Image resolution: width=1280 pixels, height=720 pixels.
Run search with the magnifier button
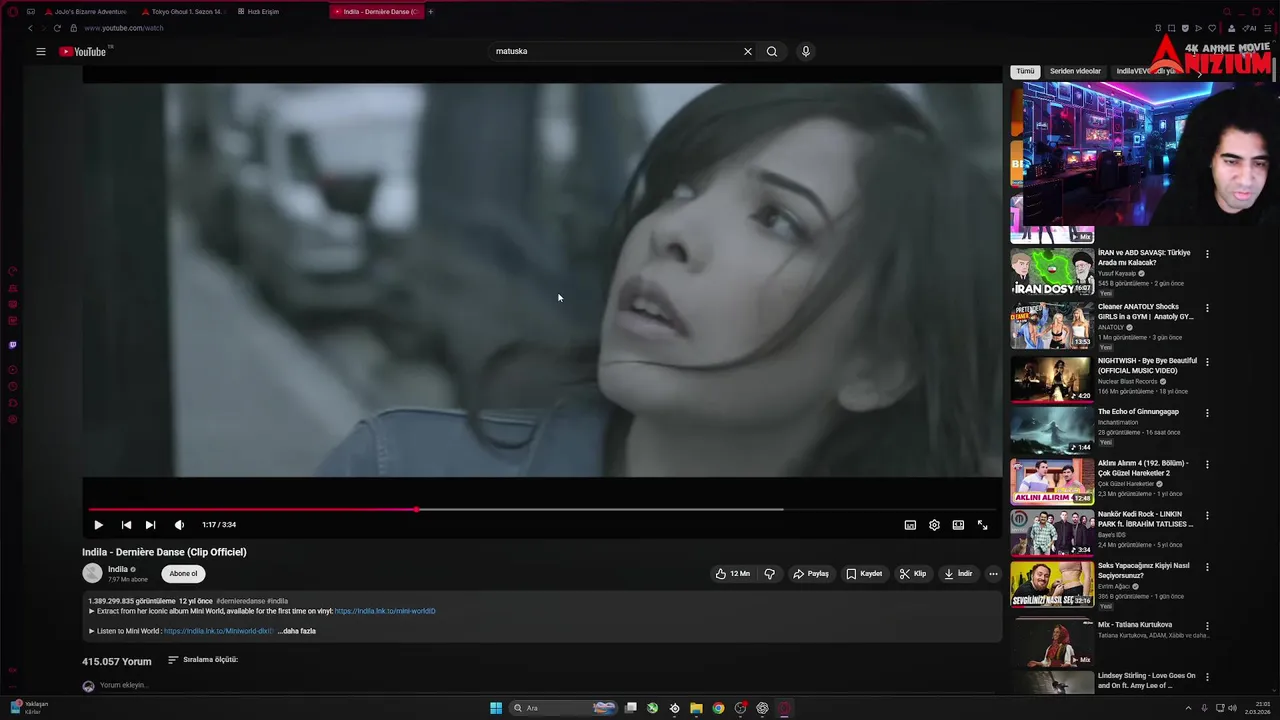tap(772, 51)
